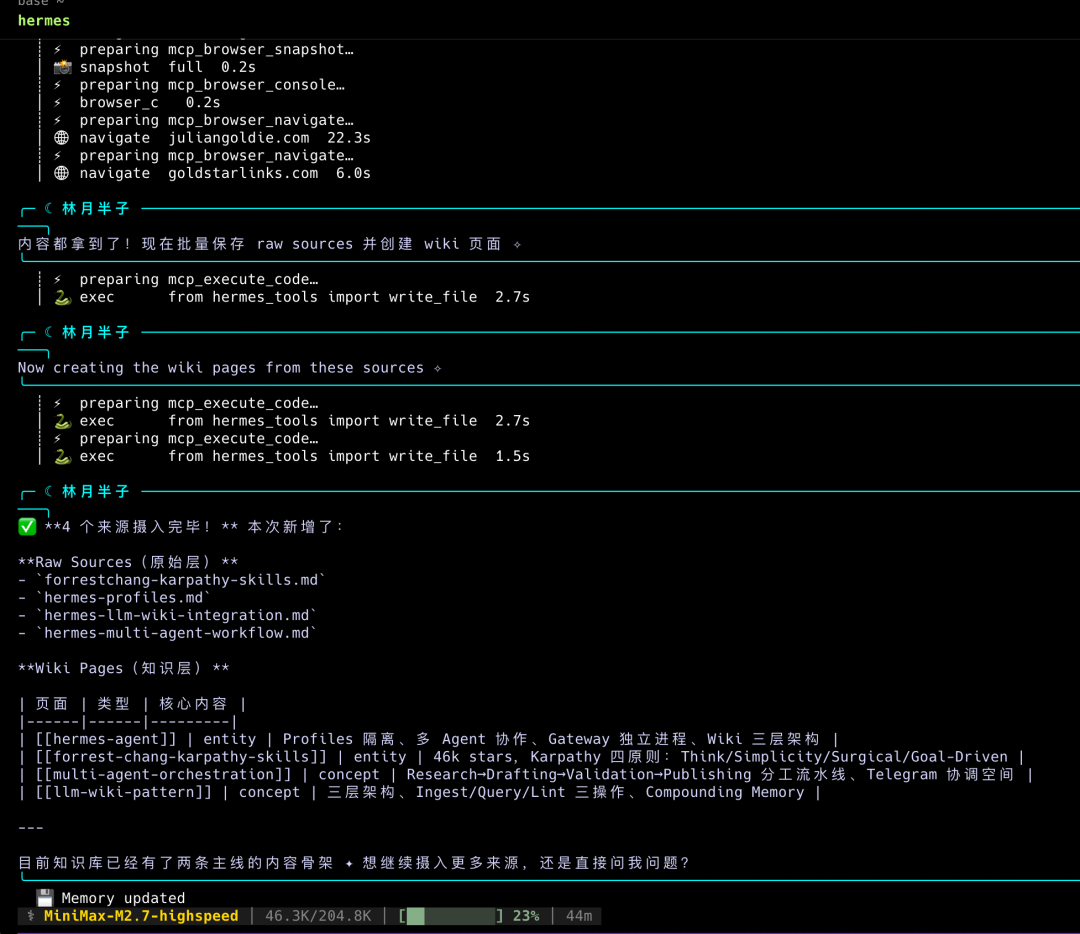Click the lightning icon beside preparing mcp_browser_snapshot
The image size is (1080, 934).
tap(58, 50)
